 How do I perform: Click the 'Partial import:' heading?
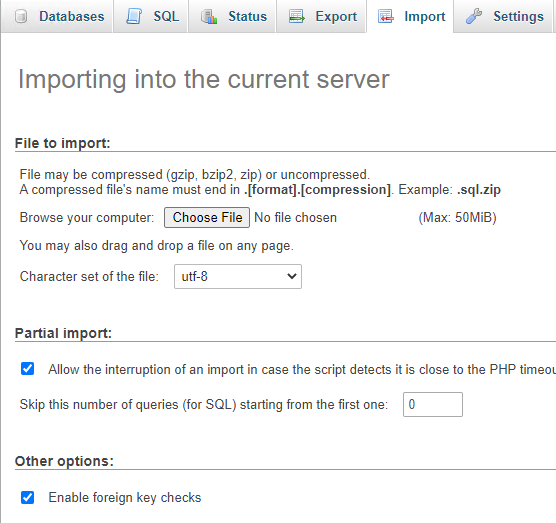pyautogui.click(x=63, y=333)
